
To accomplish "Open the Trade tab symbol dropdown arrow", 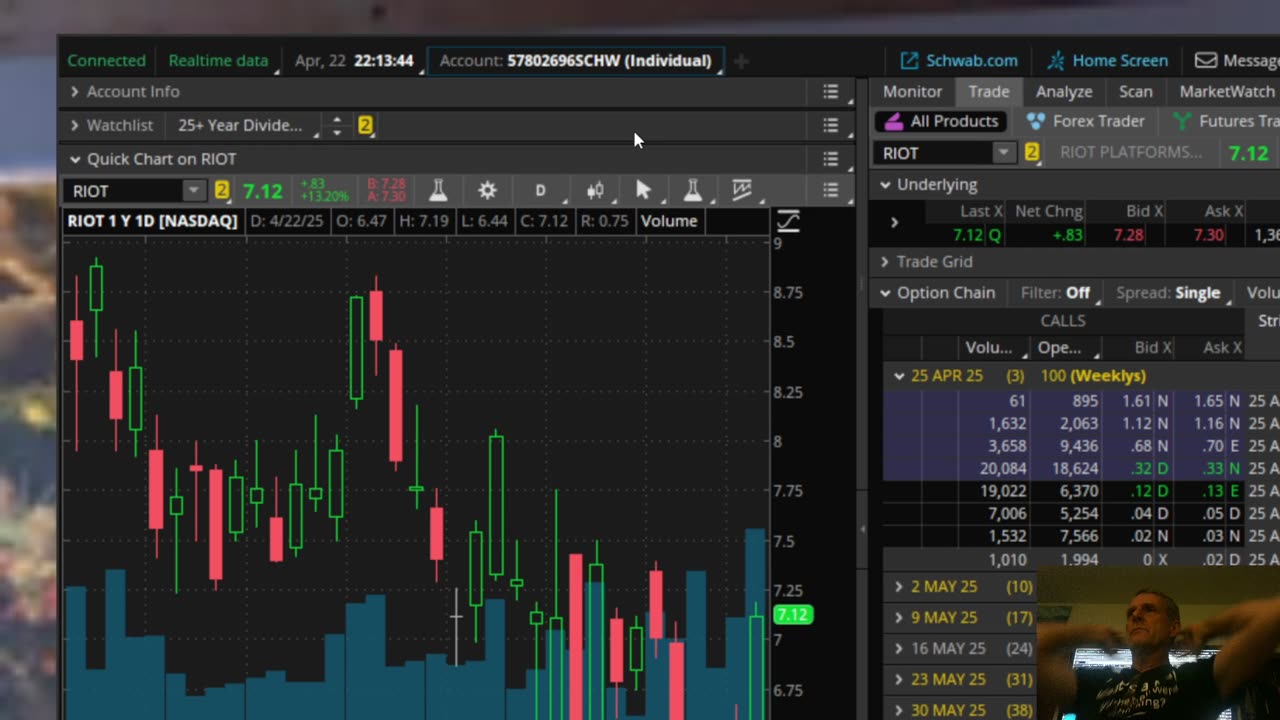I will click(x=1003, y=153).
